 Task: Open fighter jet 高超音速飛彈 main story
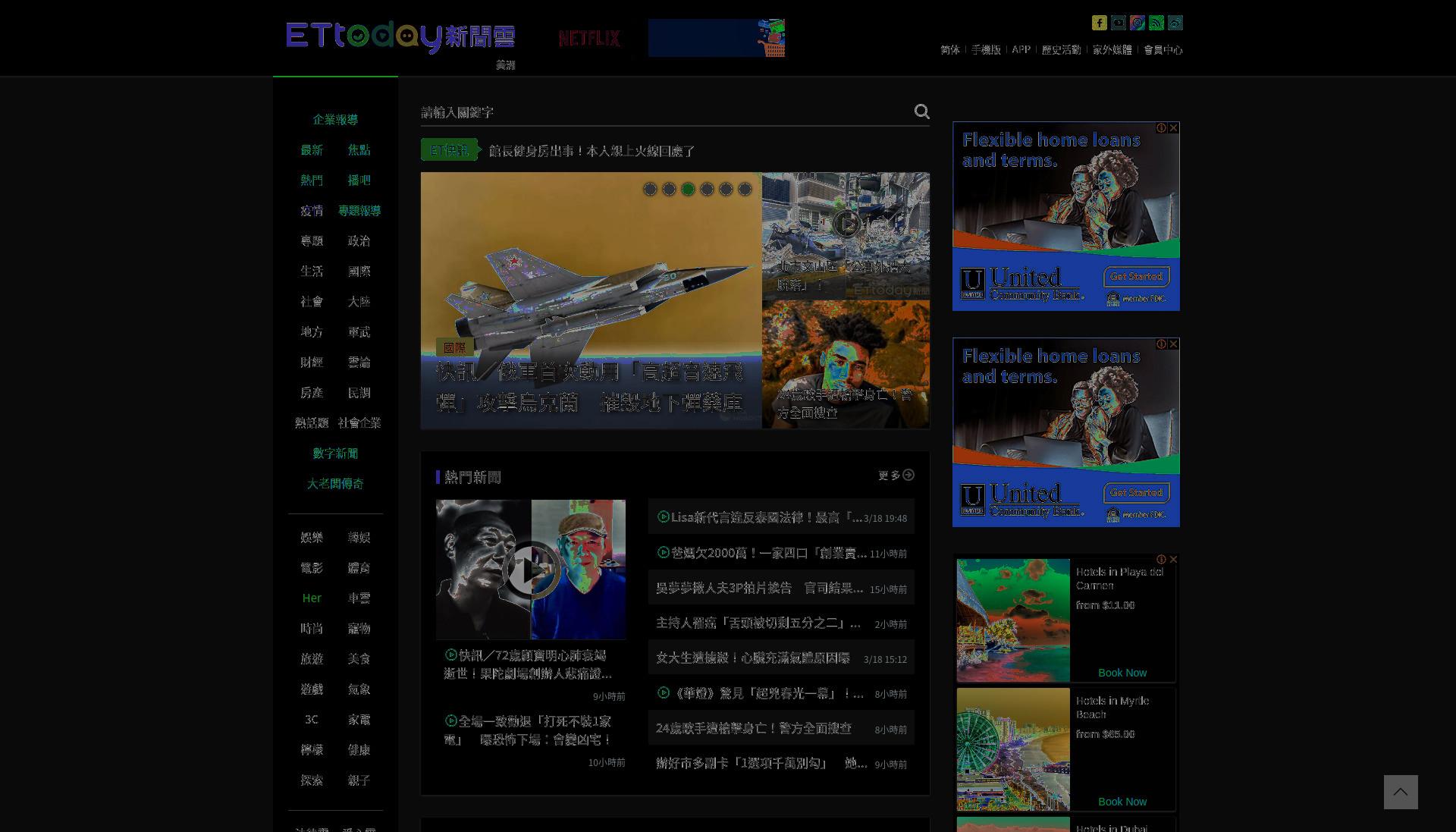591,300
